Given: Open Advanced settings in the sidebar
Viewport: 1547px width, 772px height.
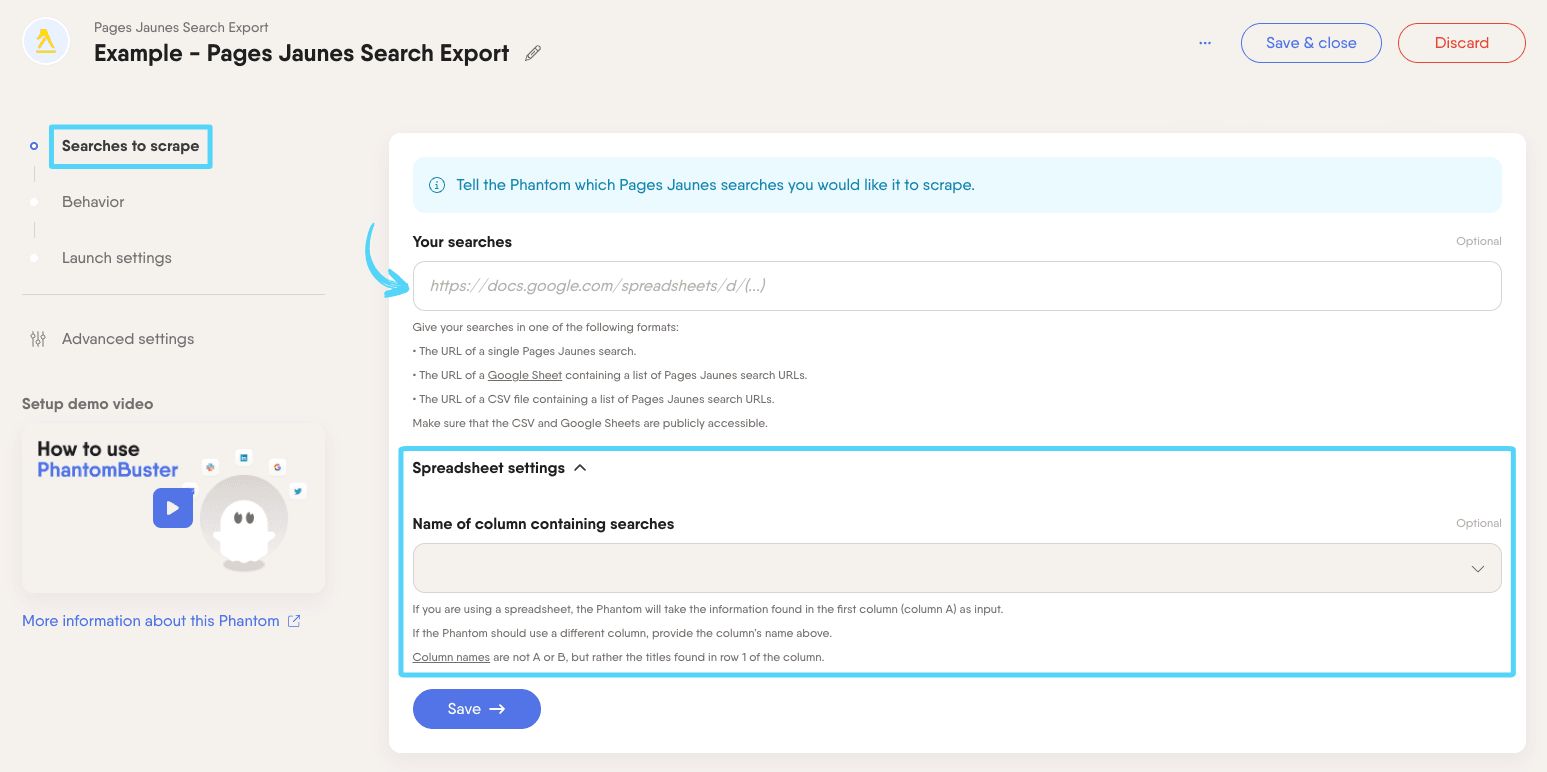Looking at the screenshot, I should pyautogui.click(x=128, y=339).
